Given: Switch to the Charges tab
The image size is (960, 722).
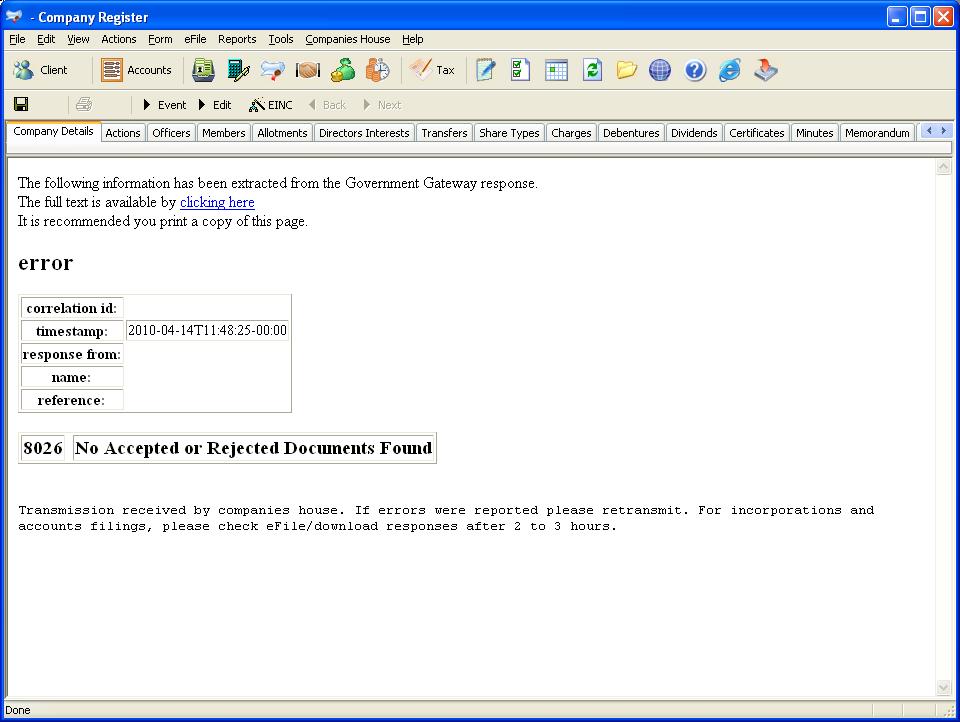Looking at the screenshot, I should (571, 133).
